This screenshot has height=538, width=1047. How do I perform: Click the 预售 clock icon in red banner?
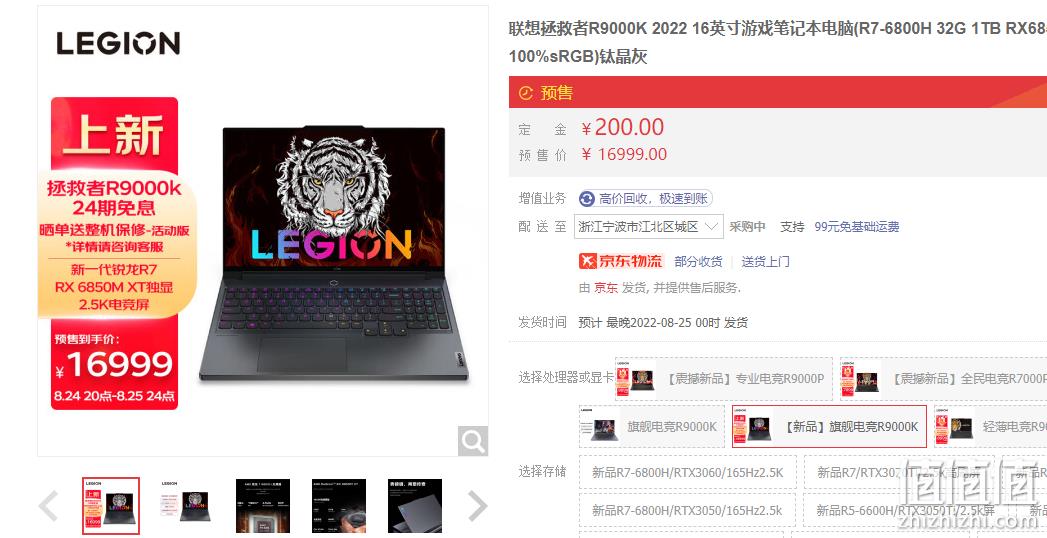tap(526, 93)
